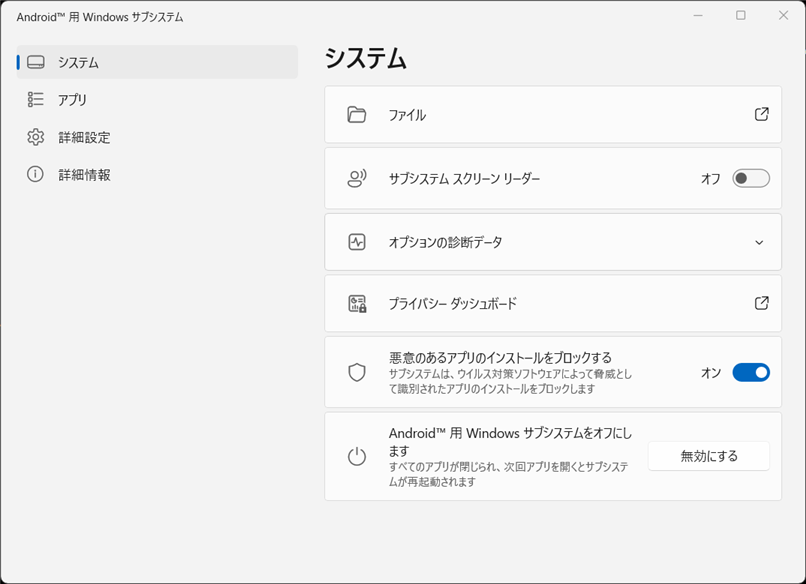Click the ファイル folder icon
The height and width of the screenshot is (584, 806).
click(357, 114)
